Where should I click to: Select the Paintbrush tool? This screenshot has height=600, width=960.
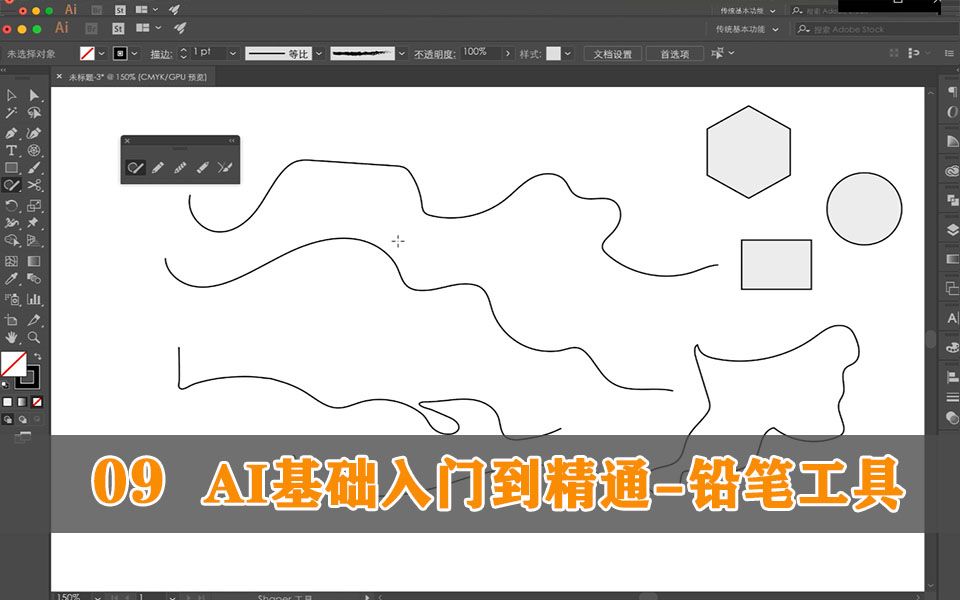32,168
